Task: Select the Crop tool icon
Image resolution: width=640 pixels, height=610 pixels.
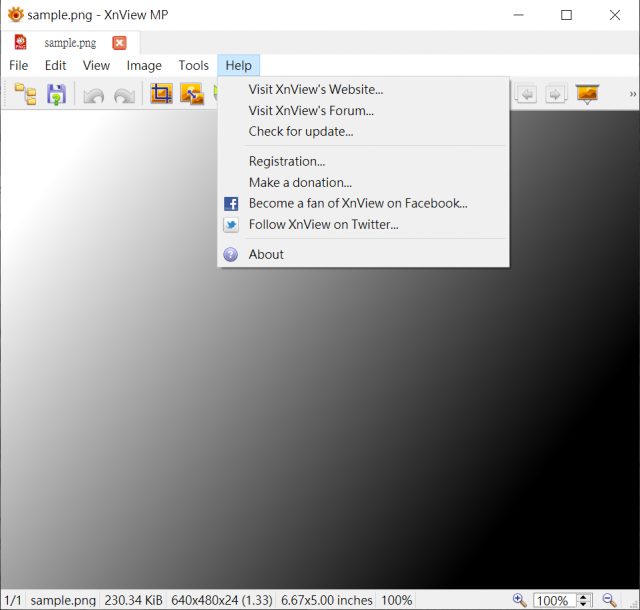Action: coord(161,94)
